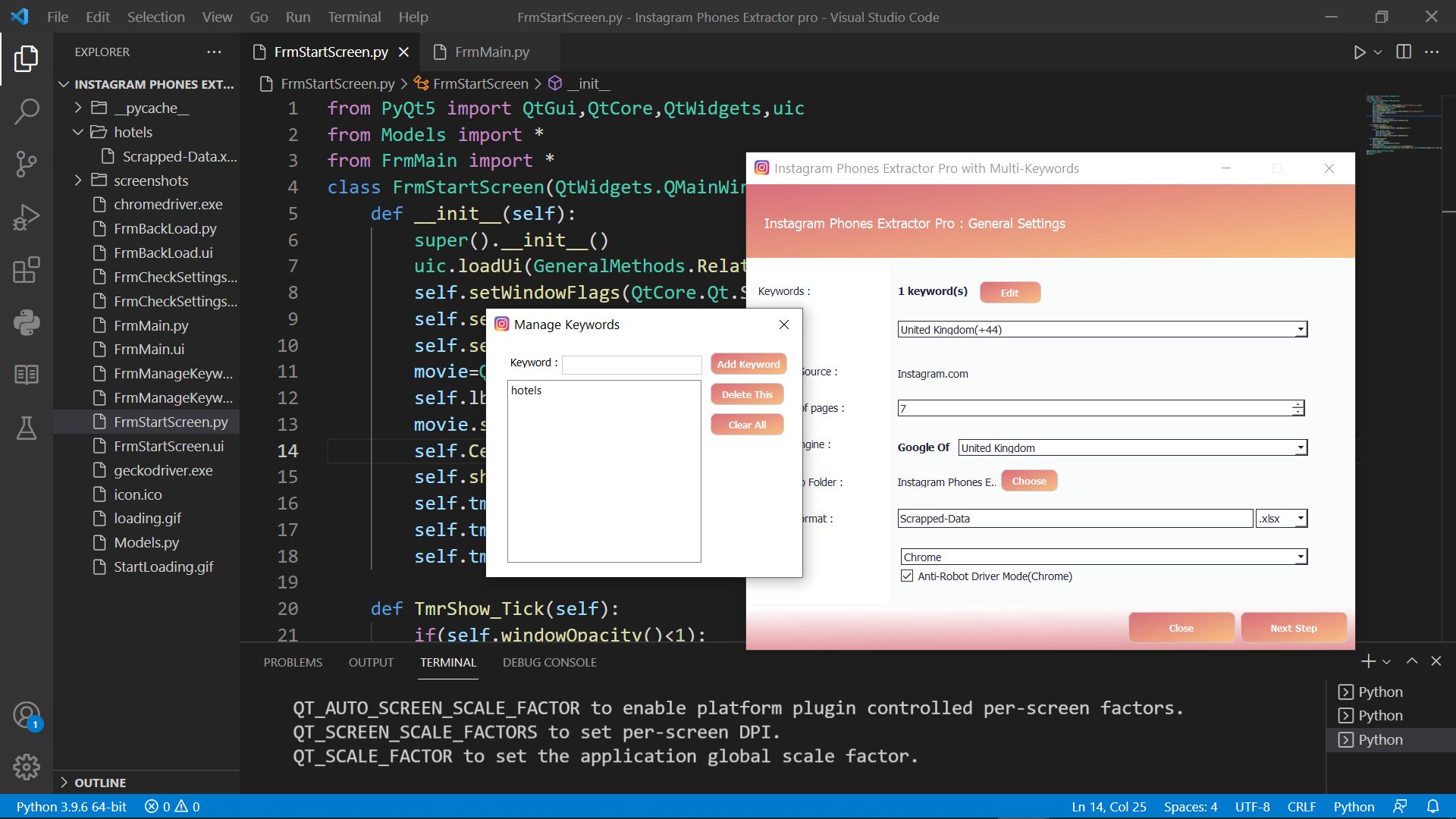This screenshot has width=1456, height=819.
Task: Click the Delete This button
Action: pos(747,394)
